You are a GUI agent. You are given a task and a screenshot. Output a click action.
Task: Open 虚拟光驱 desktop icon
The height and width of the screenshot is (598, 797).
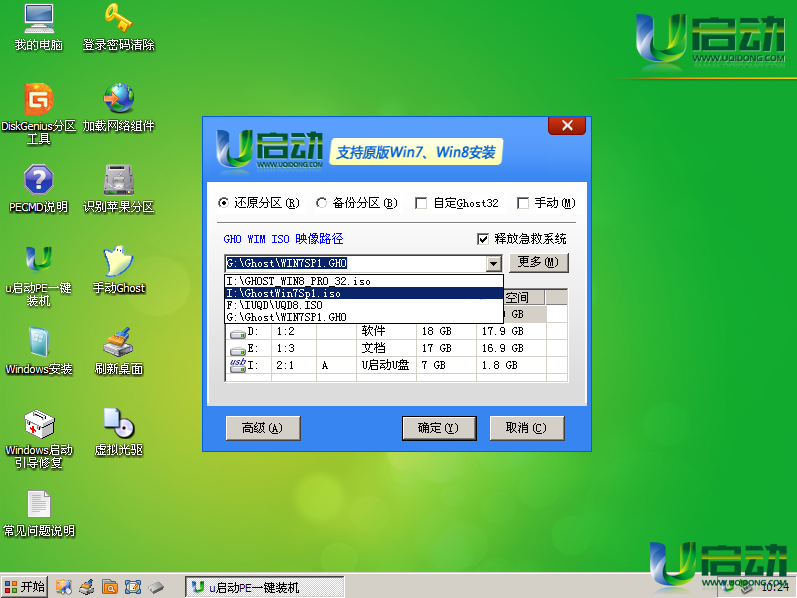tap(118, 424)
